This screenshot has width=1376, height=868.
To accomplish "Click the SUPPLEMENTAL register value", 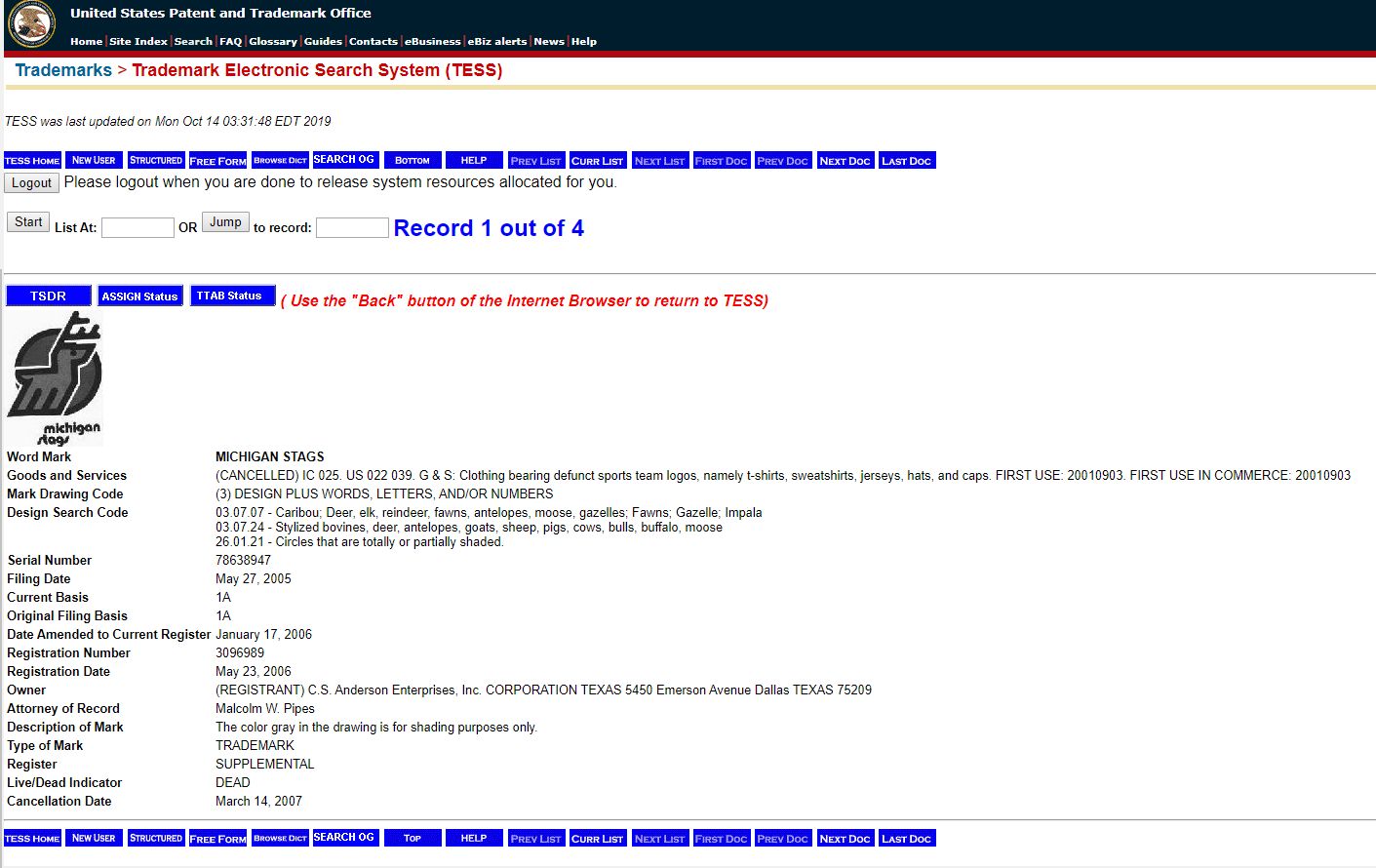I will click(265, 764).
